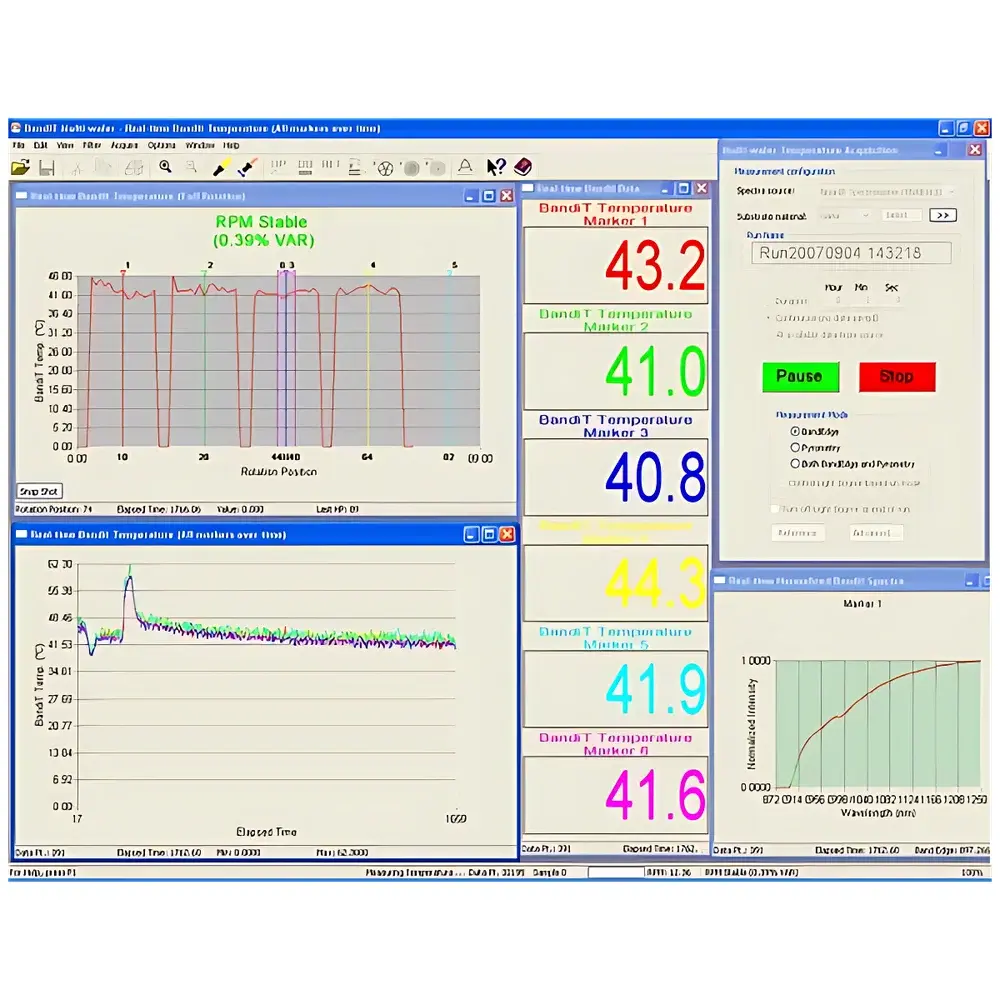
Task: Click the yellow temperature reading 44.3
Action: 655,584
